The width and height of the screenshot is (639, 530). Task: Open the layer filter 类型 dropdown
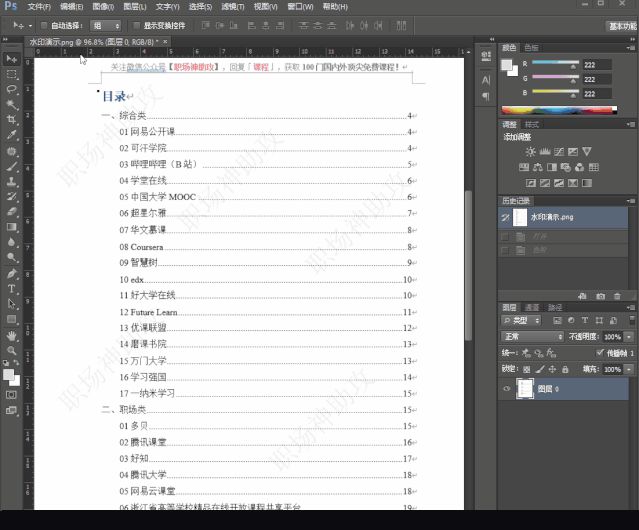pos(521,321)
